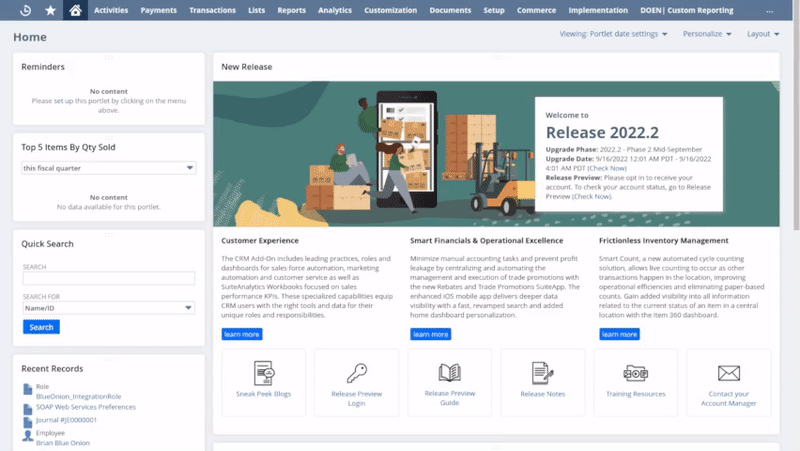This screenshot has width=800, height=451.
Task: Click the Training Resources label
Action: 636,394
